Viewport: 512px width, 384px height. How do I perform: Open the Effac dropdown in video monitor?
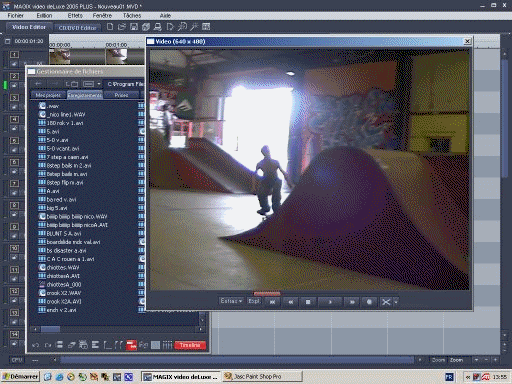coord(231,301)
